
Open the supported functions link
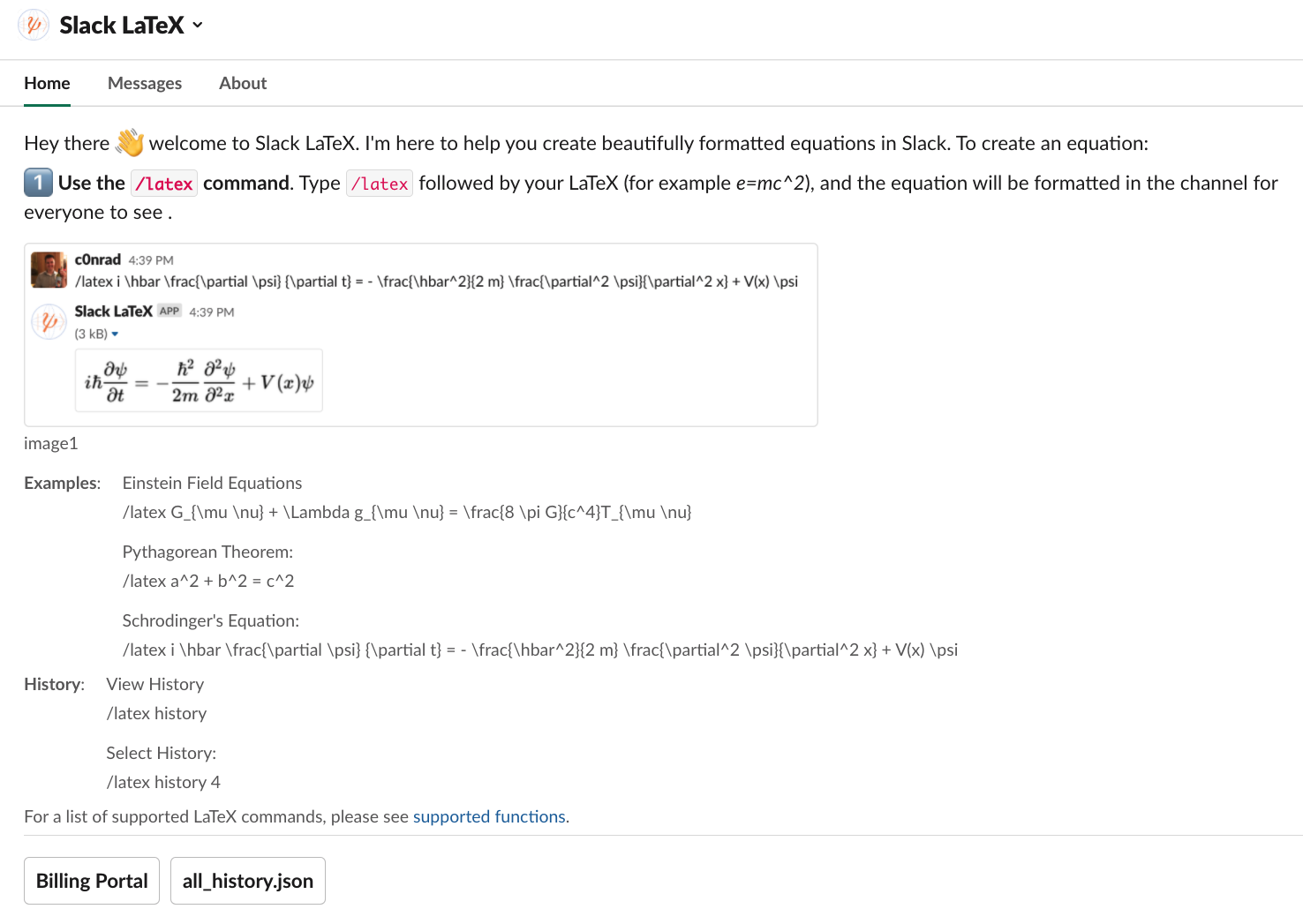tap(489, 816)
